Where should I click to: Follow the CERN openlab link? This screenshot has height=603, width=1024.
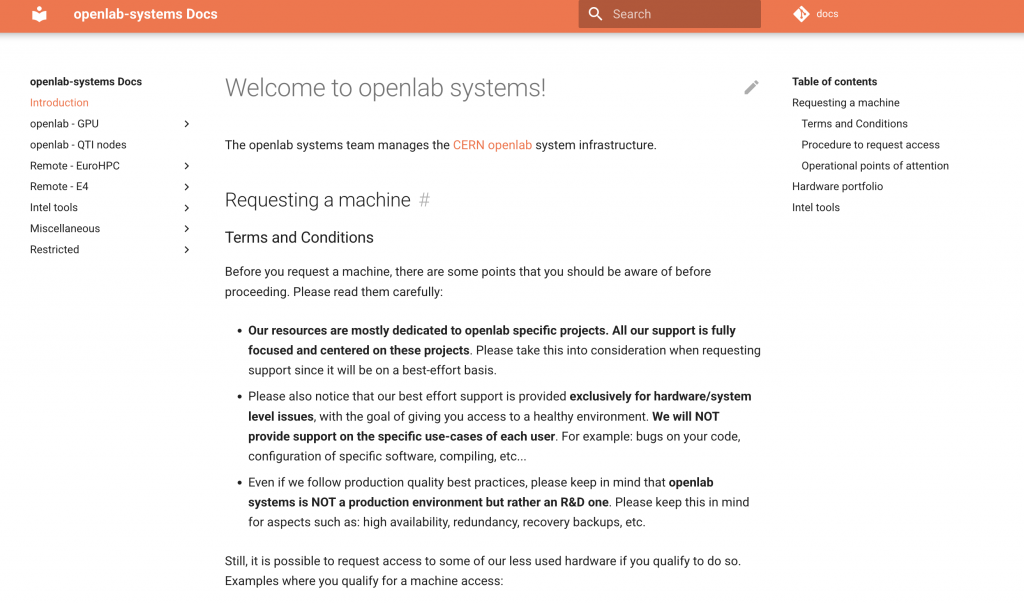click(x=492, y=145)
